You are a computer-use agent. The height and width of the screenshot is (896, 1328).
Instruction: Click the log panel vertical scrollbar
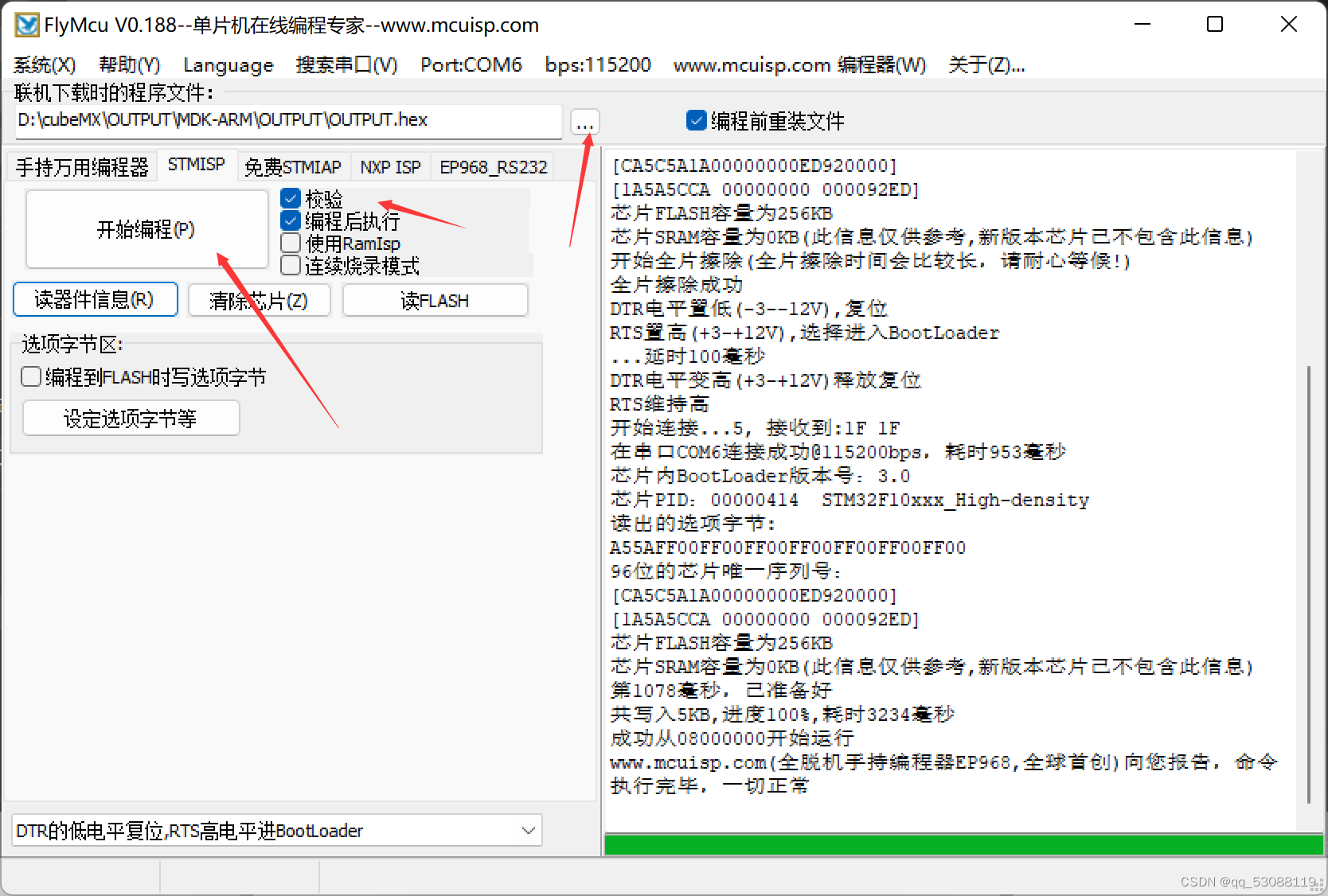[x=1308, y=584]
